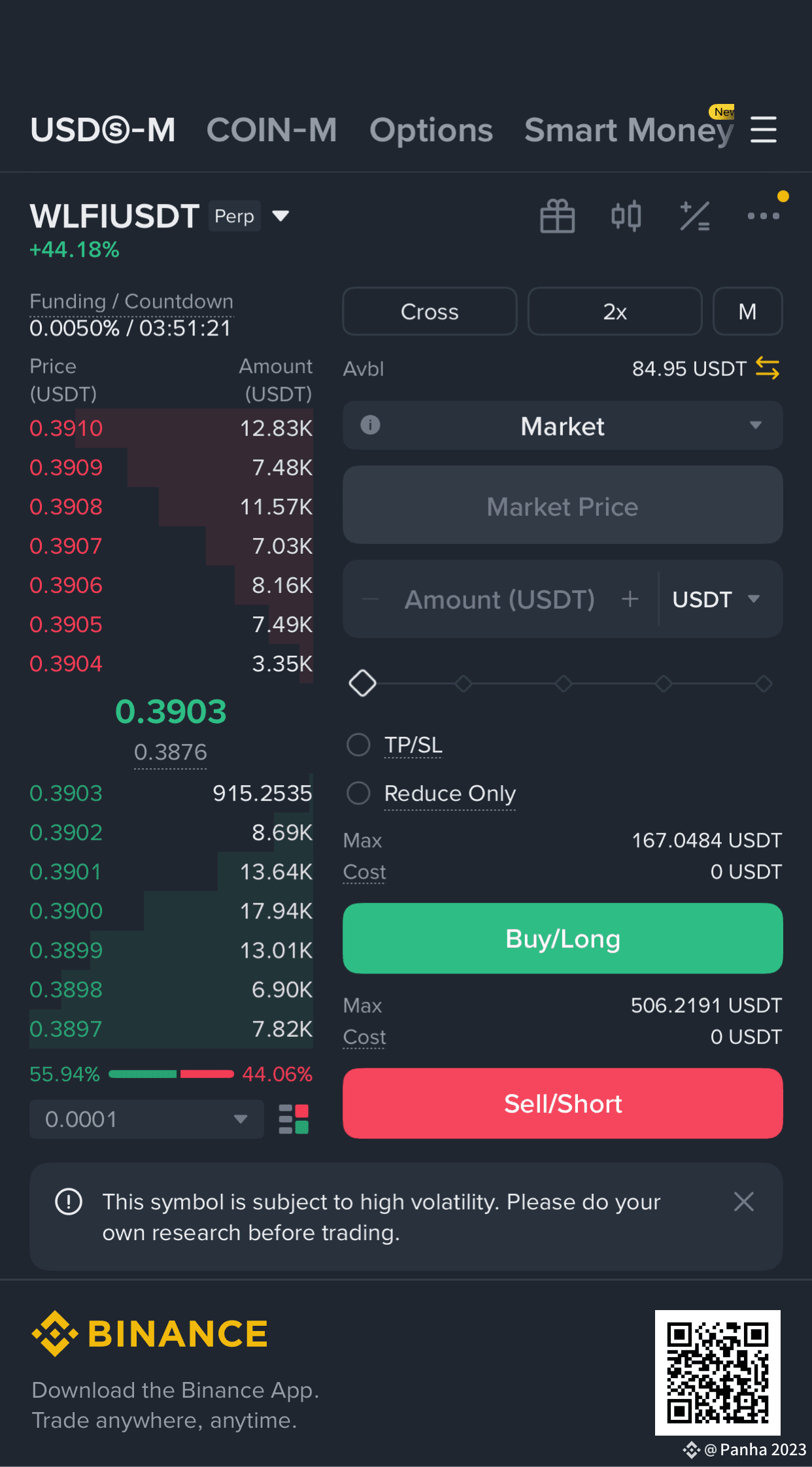Click the transfer arrows next to available balance
The width and height of the screenshot is (812, 1467).
767,368
